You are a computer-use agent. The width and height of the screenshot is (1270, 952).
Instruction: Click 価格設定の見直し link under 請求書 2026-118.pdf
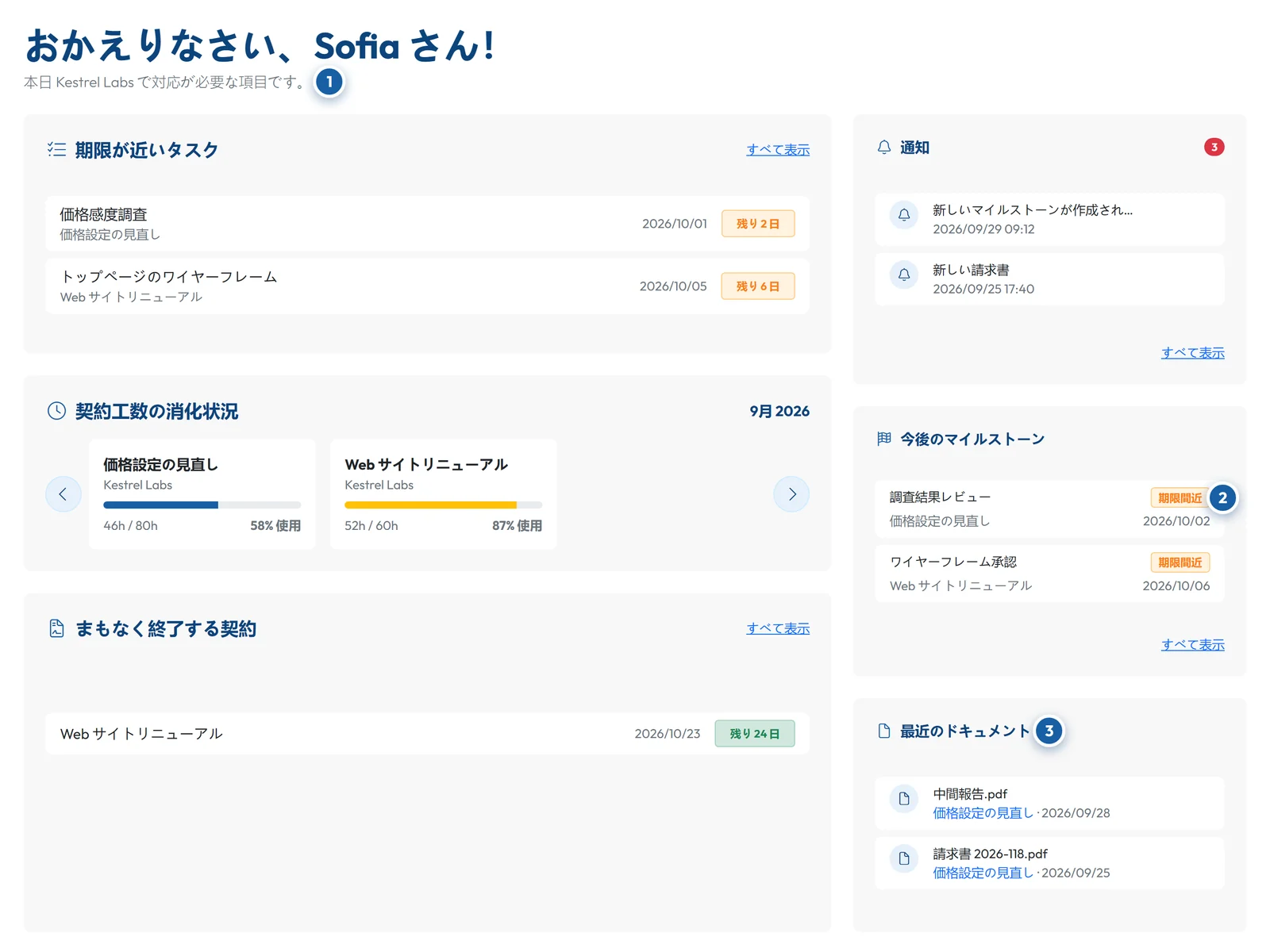(x=983, y=873)
